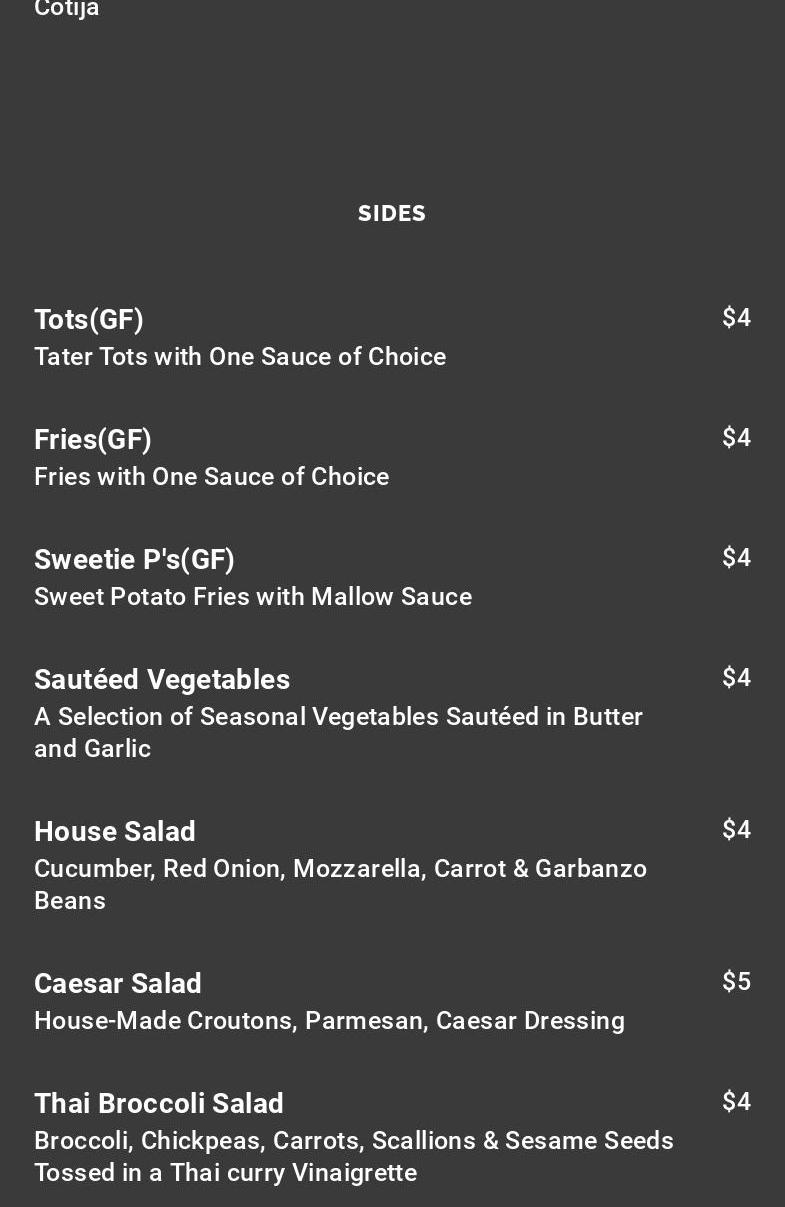785x1207 pixels.
Task: Select the Sweetie P's(GF) item title
Action: point(134,559)
